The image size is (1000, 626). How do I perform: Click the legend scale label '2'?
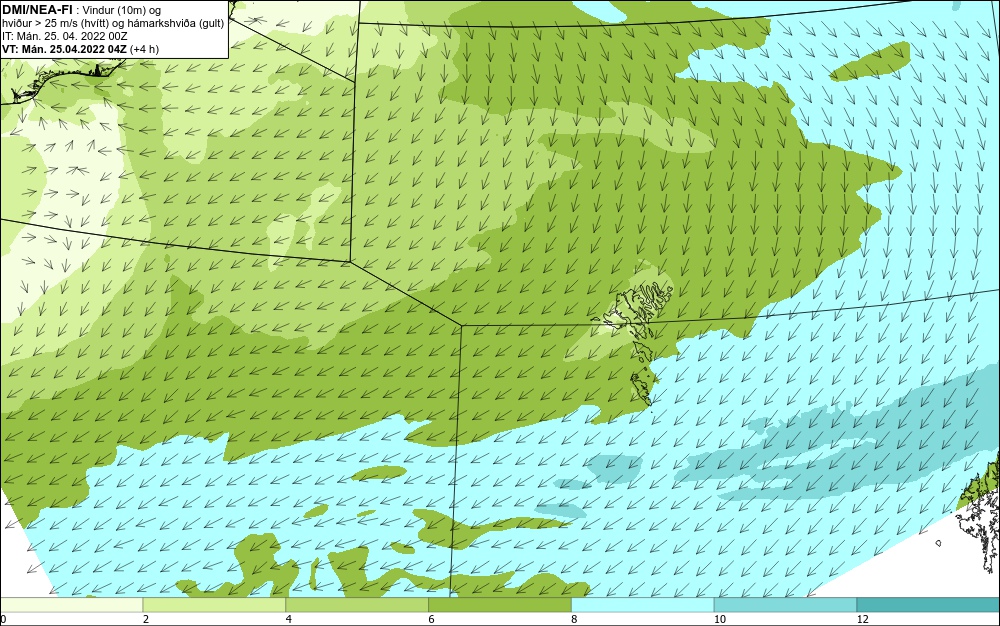tap(145, 620)
